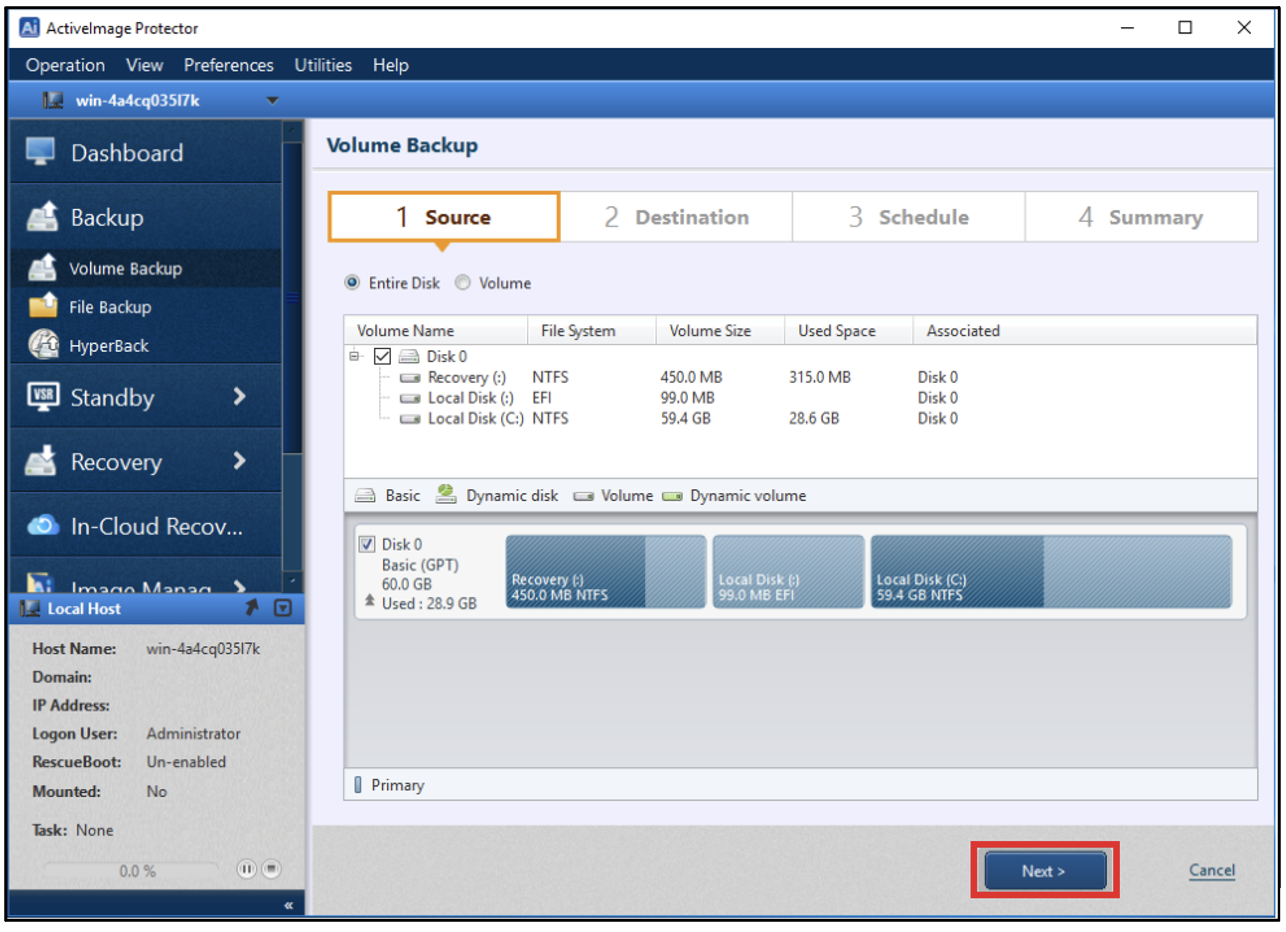1286x932 pixels.
Task: Click the Disk 0 drive icon in tree
Action: coord(408,356)
